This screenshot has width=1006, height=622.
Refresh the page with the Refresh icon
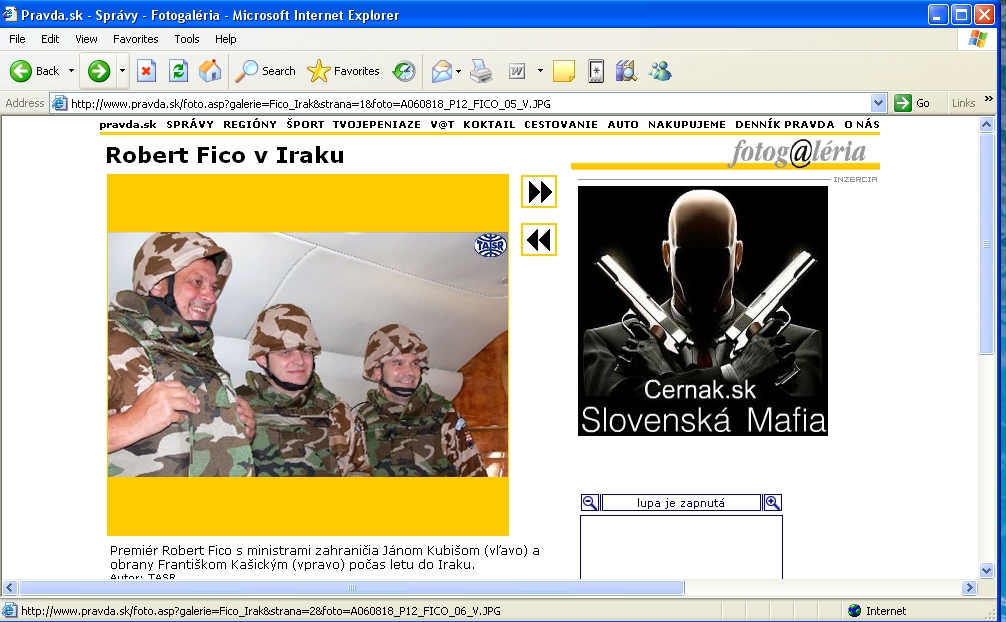pos(178,71)
